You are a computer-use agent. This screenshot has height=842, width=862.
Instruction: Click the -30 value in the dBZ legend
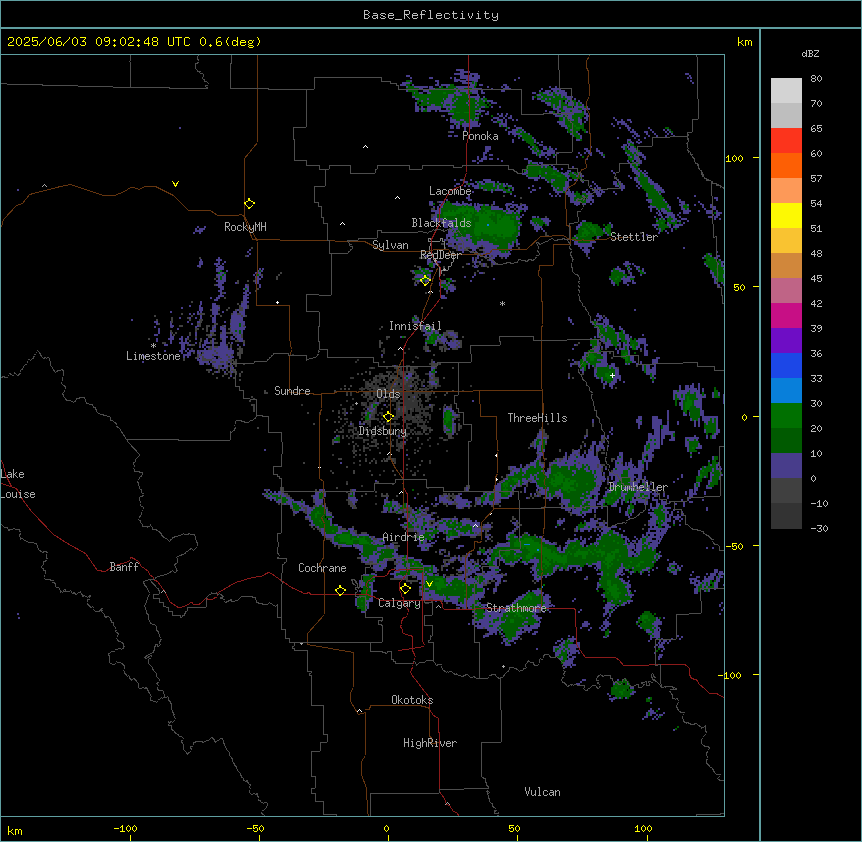pos(819,528)
